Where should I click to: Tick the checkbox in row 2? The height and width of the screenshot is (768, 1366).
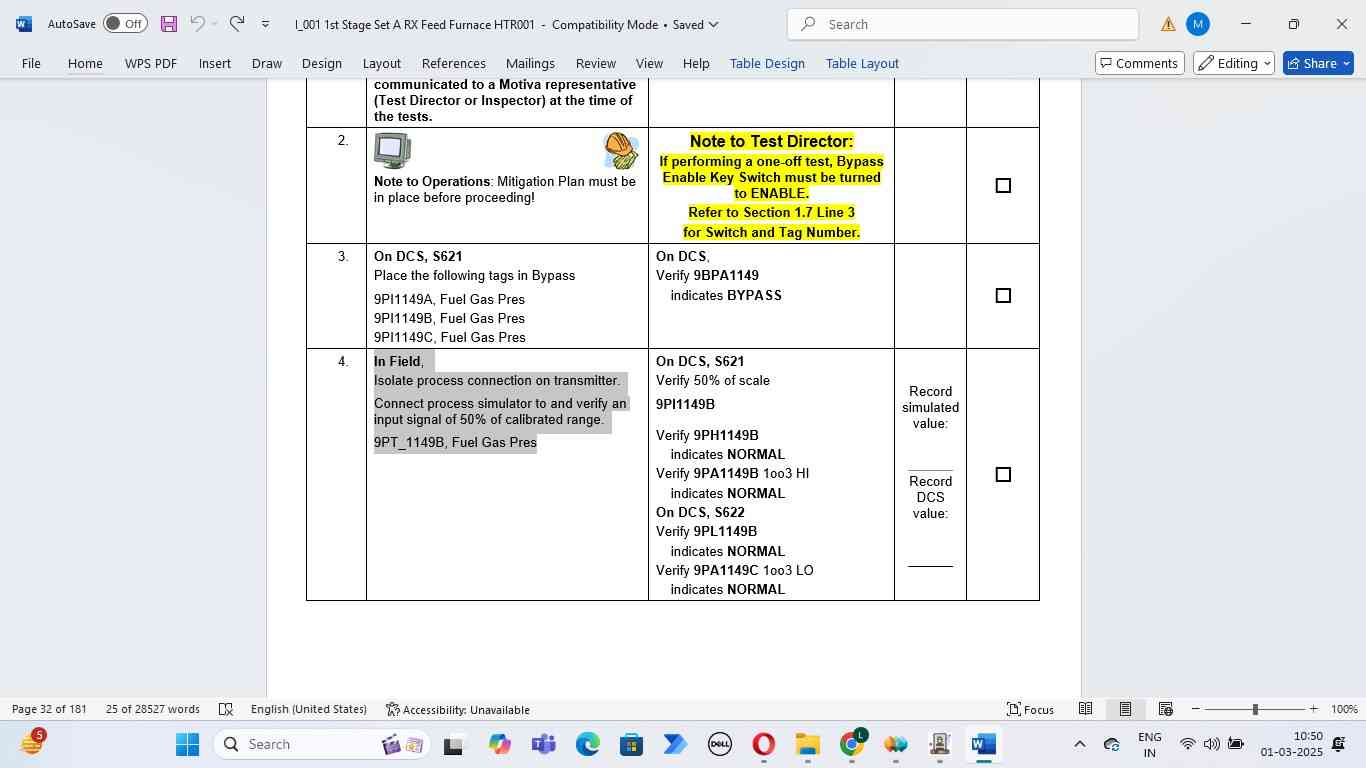1003,186
